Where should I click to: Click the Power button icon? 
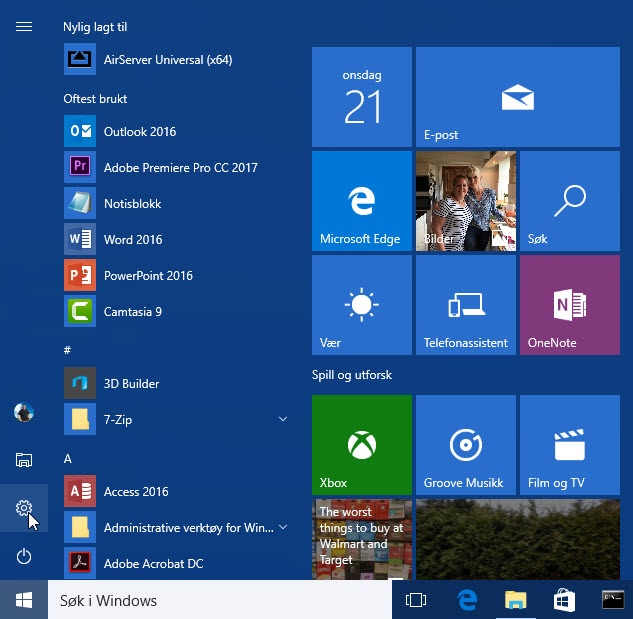click(24, 556)
